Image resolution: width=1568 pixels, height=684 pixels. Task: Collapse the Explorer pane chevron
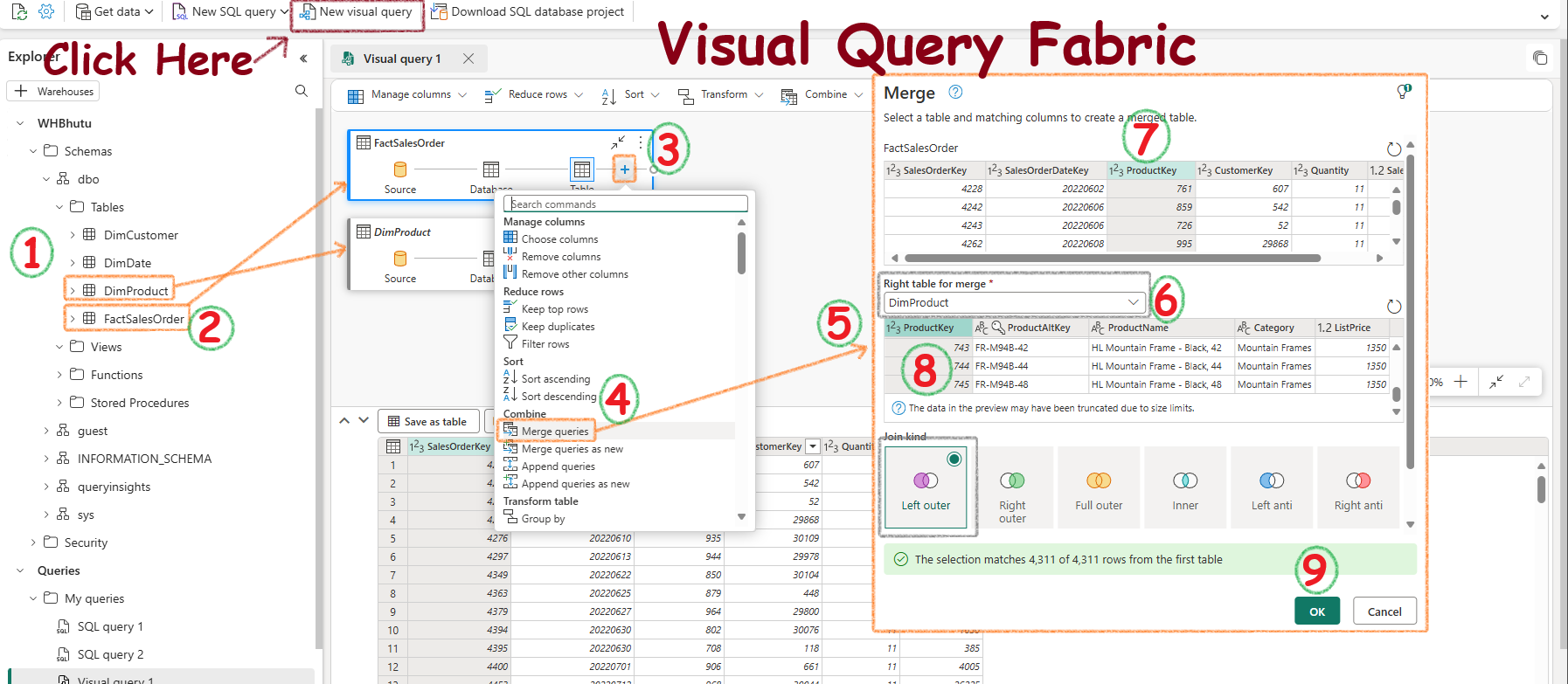303,59
